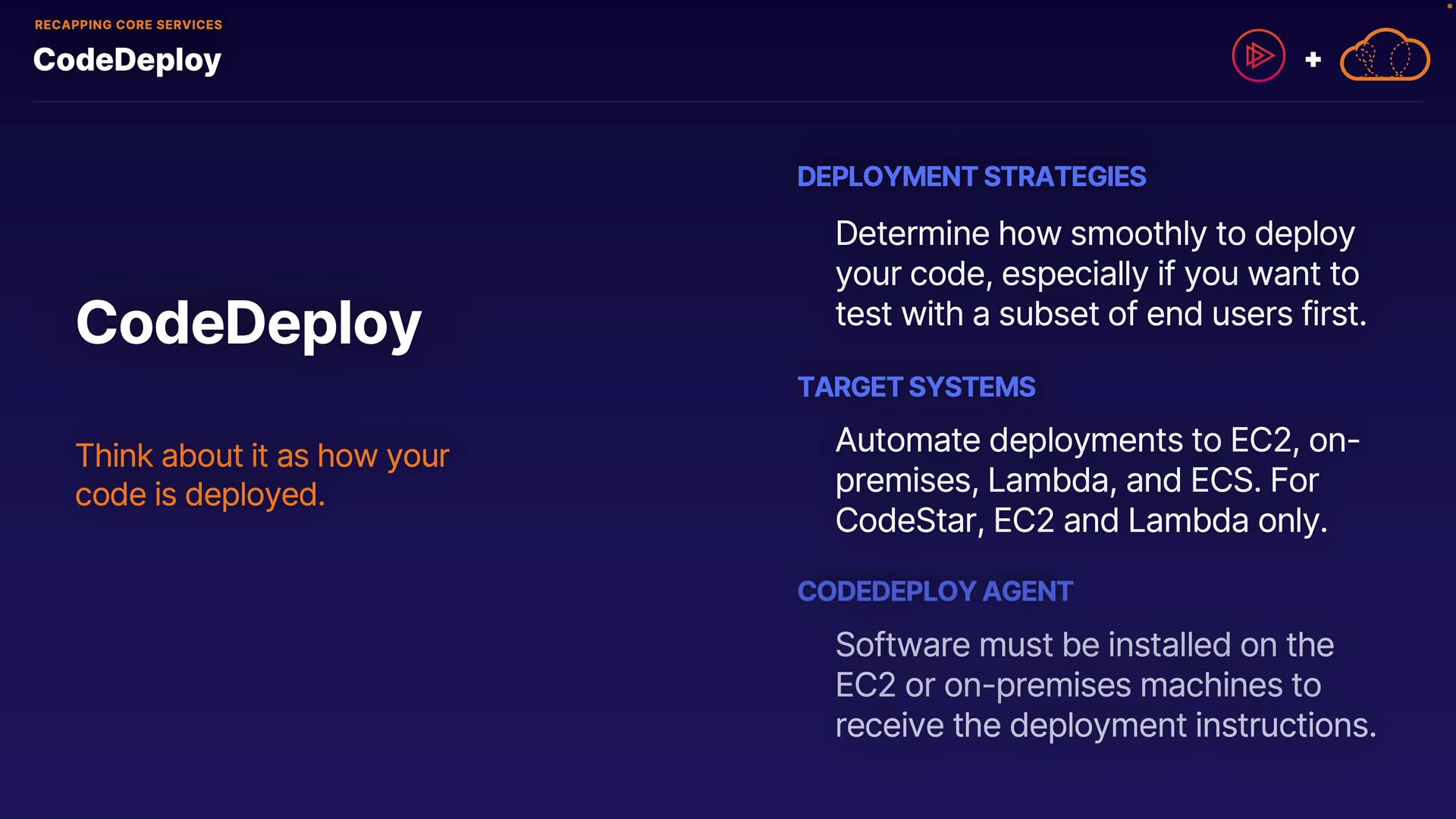
Task: Click the text 'code is deployed.'
Action: point(200,494)
